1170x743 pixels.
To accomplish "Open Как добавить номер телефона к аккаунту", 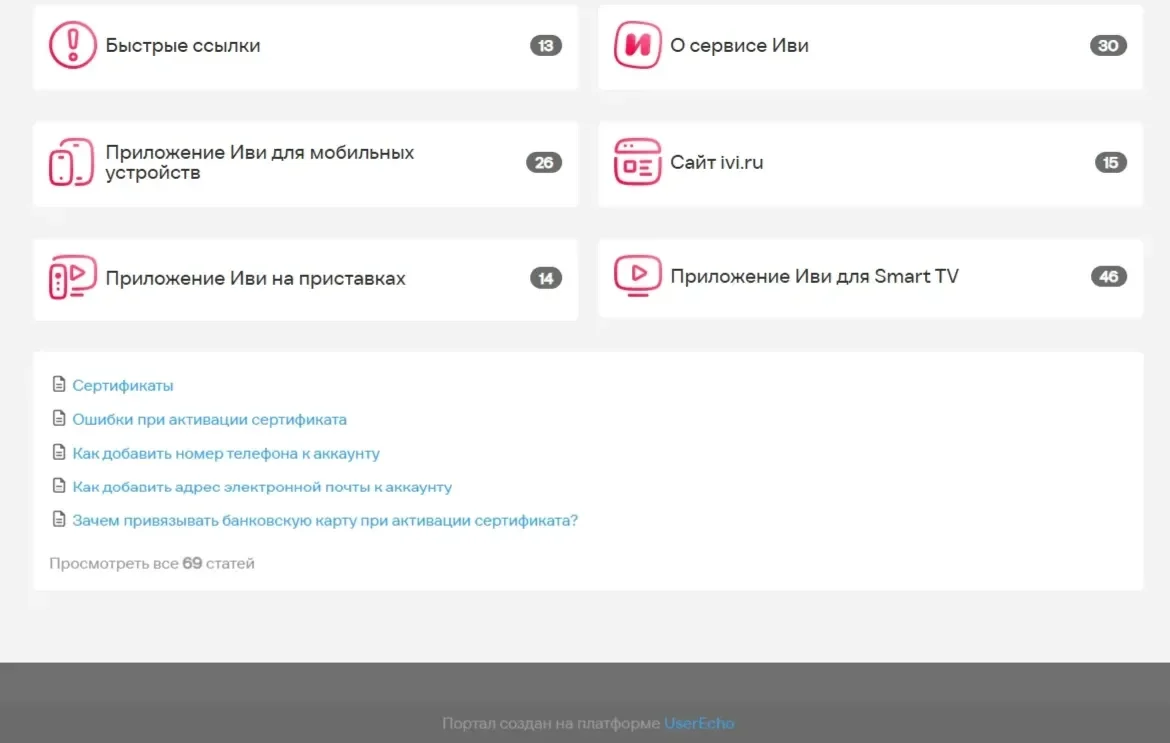I will click(226, 454).
